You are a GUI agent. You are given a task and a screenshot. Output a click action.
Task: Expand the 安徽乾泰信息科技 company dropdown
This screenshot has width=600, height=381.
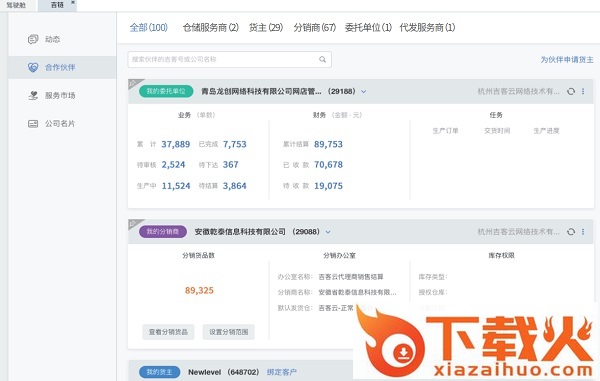[x=328, y=232]
